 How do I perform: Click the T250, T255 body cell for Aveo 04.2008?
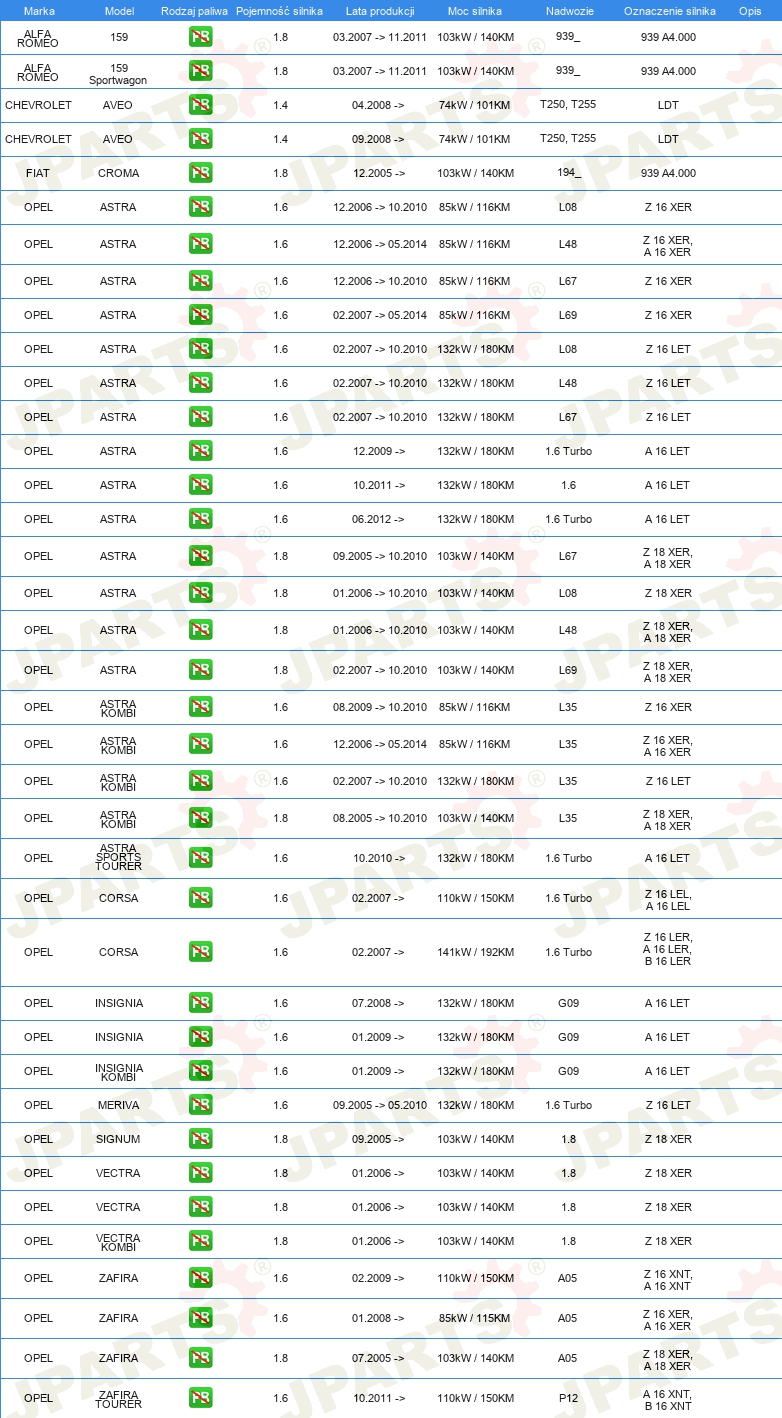tap(568, 104)
